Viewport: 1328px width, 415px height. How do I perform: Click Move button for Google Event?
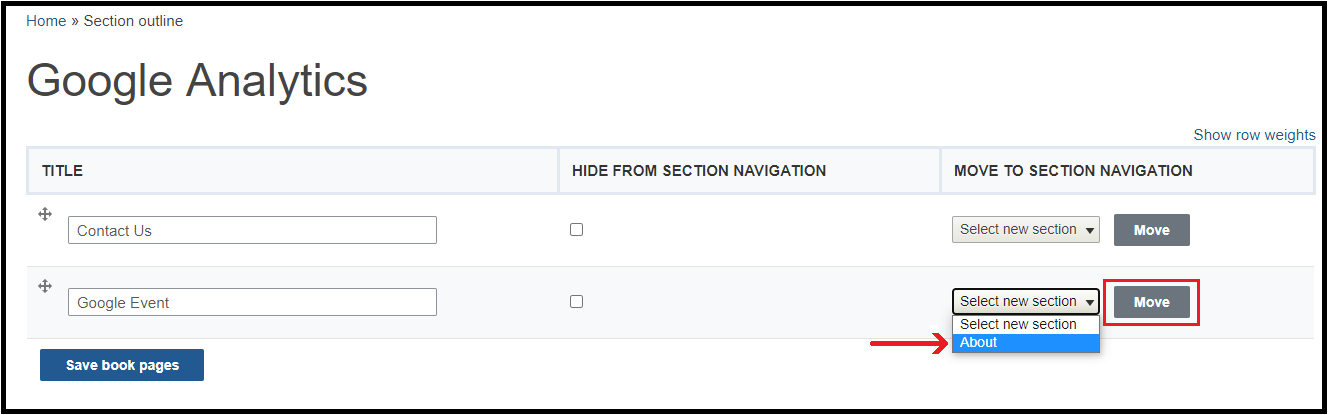(1152, 302)
